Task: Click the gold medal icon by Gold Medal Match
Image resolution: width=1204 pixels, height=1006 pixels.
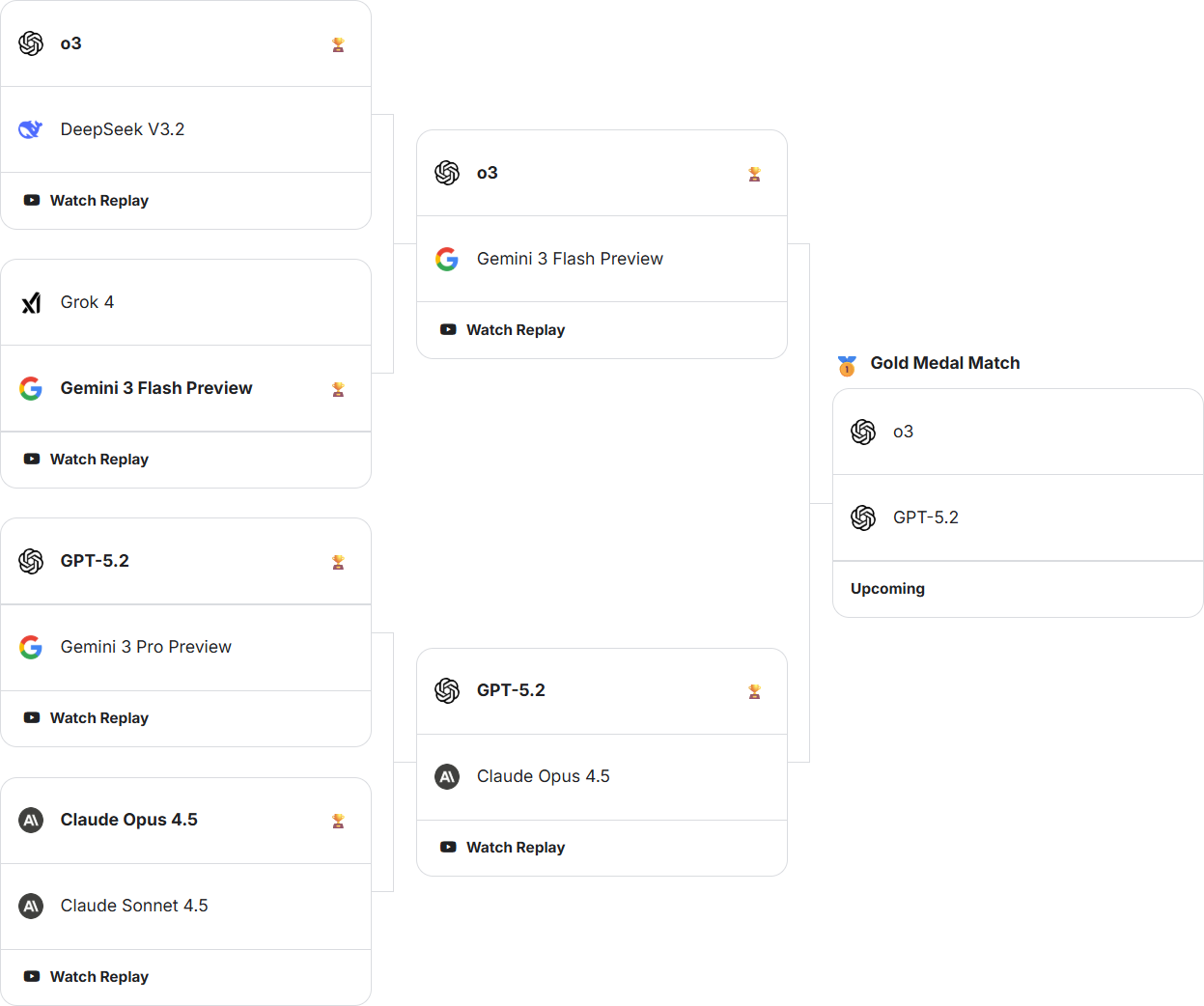Action: (x=847, y=365)
